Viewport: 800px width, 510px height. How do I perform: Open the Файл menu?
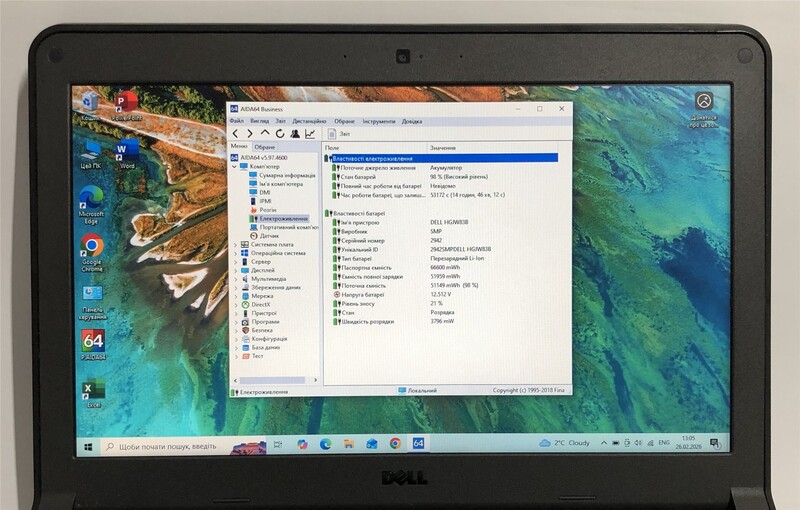pyautogui.click(x=236, y=121)
